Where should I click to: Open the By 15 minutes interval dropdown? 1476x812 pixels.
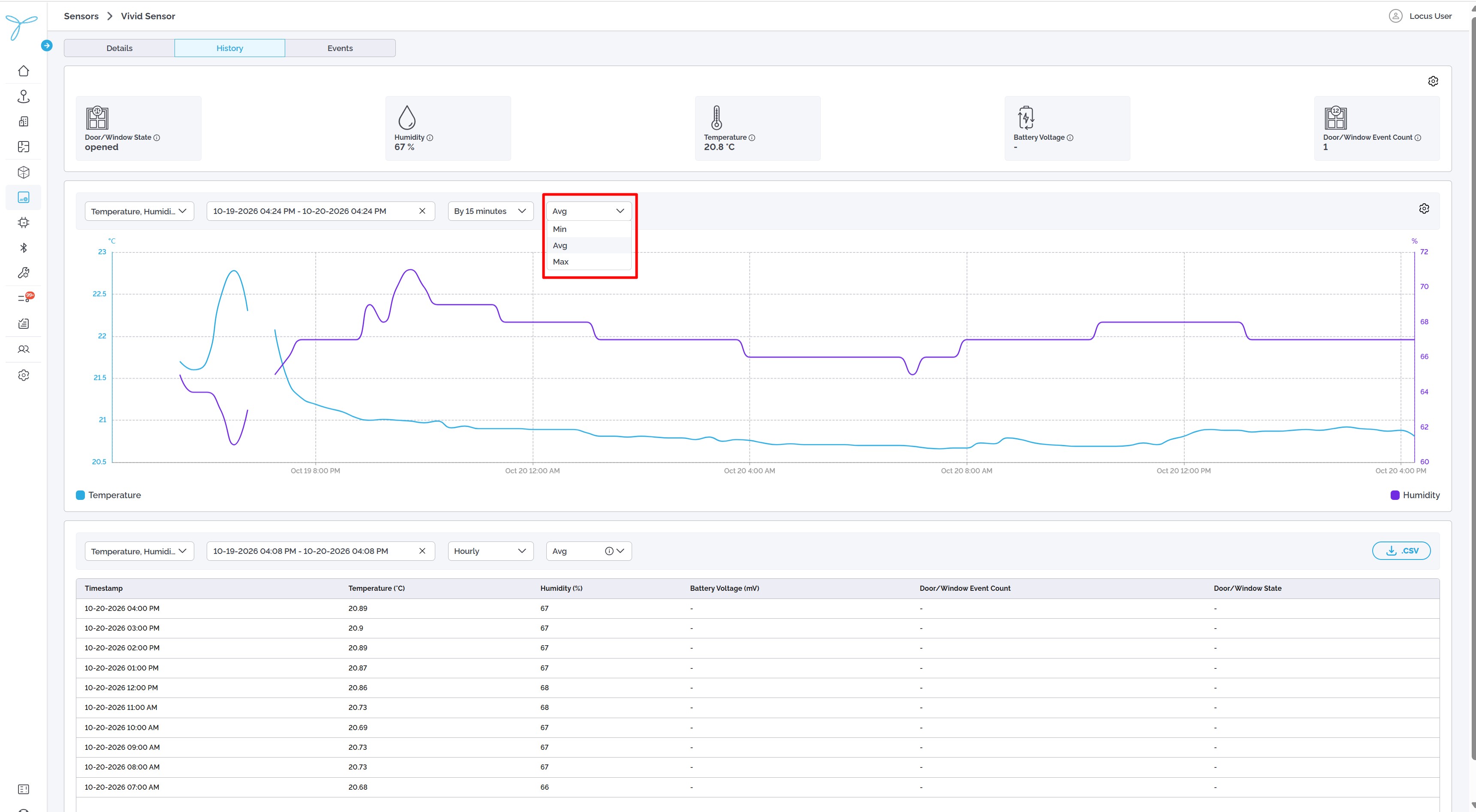(491, 211)
